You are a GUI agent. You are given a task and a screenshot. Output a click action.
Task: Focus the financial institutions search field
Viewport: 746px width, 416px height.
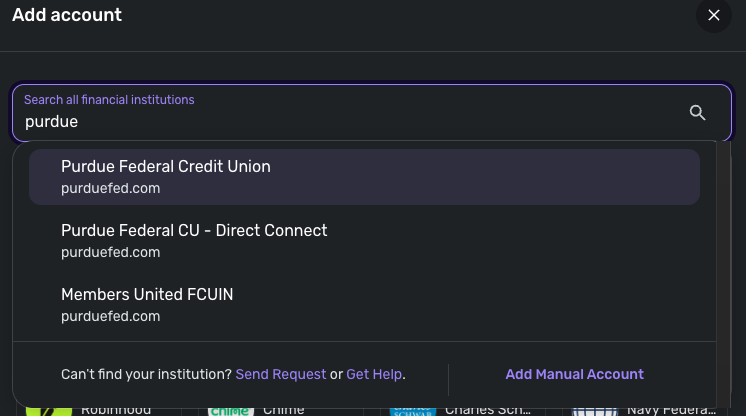pyautogui.click(x=350, y=122)
